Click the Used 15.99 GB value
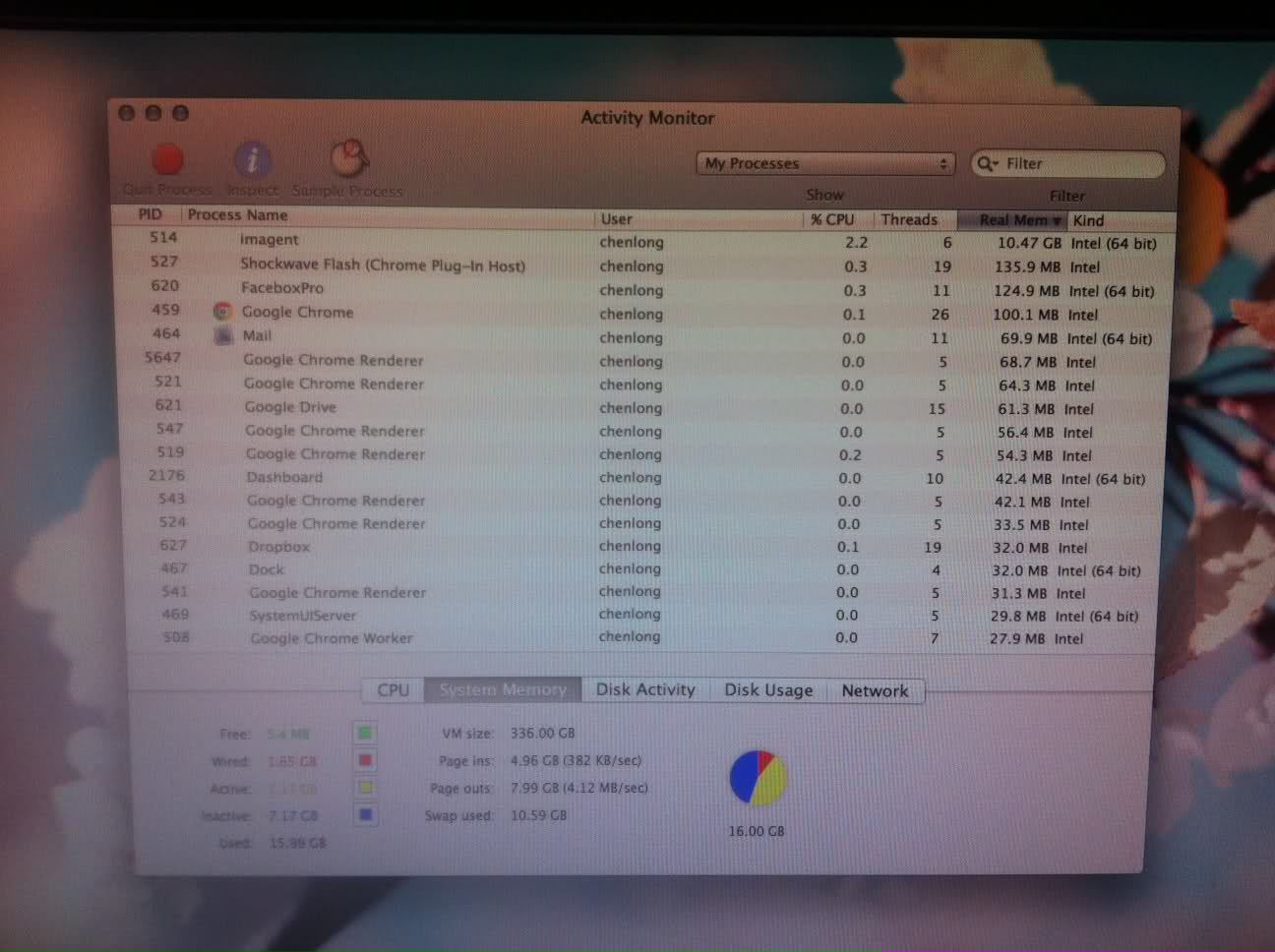 point(297,843)
